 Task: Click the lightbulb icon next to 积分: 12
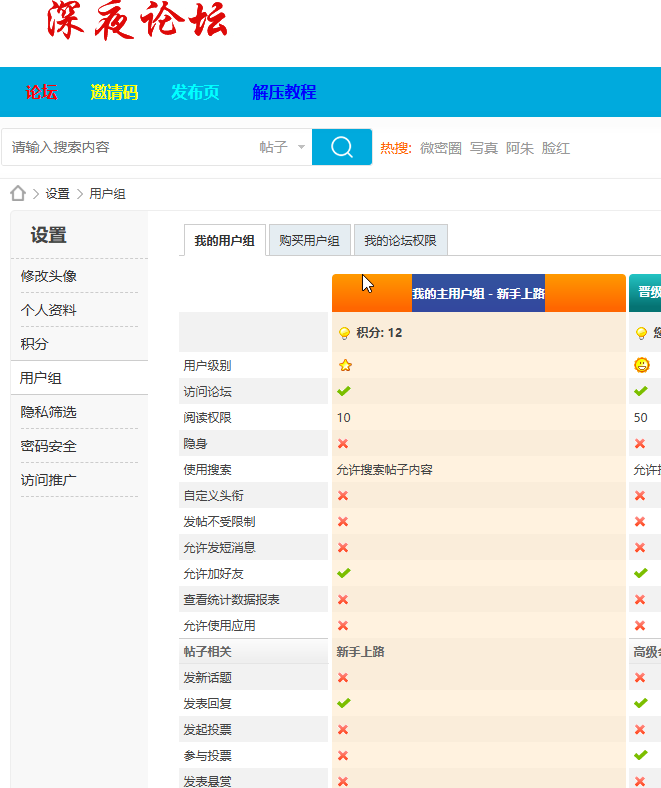coord(344,333)
